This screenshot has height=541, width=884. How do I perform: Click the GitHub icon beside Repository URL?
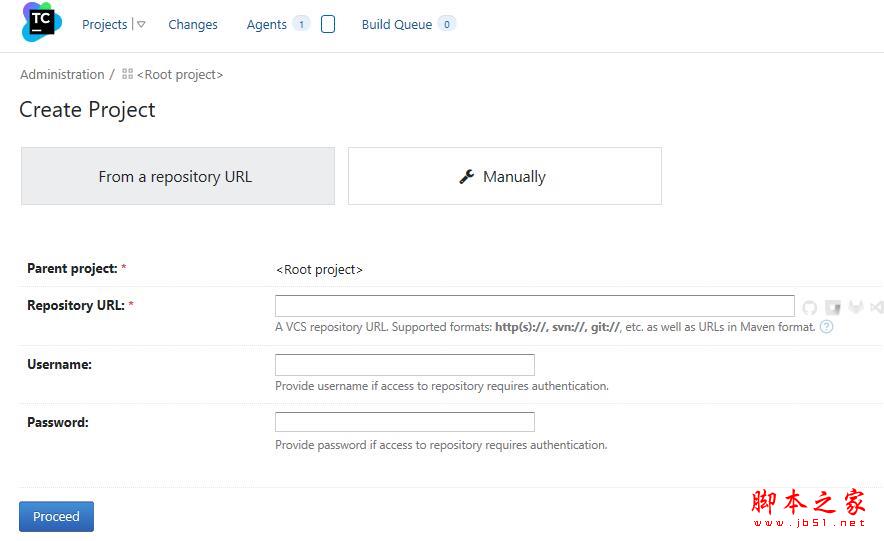coord(810,308)
